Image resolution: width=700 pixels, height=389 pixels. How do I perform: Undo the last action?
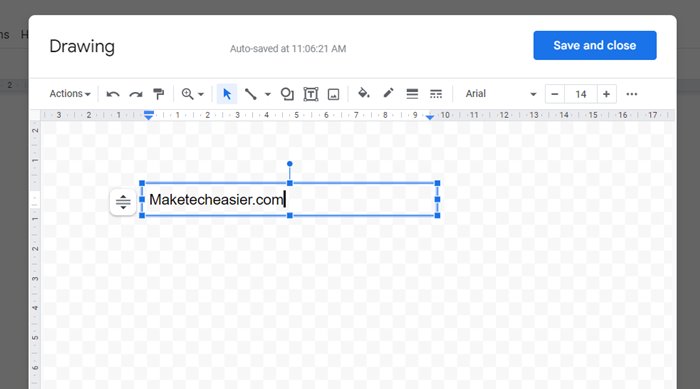click(x=112, y=94)
